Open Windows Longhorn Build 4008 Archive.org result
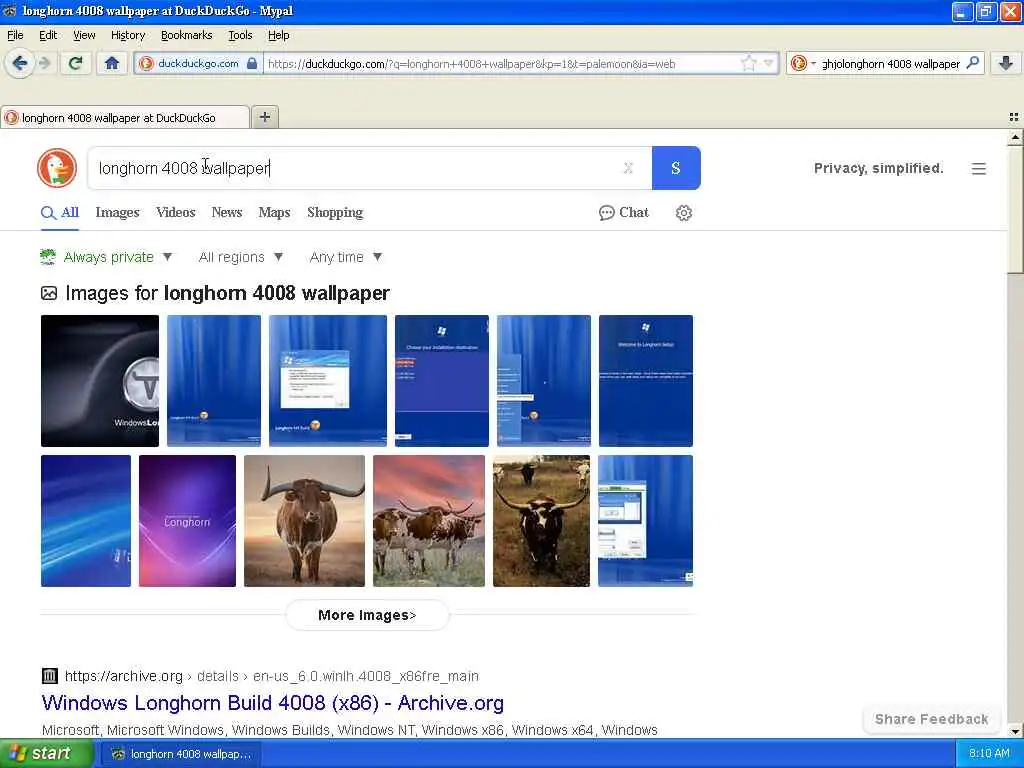This screenshot has width=1024, height=768. coord(272,703)
